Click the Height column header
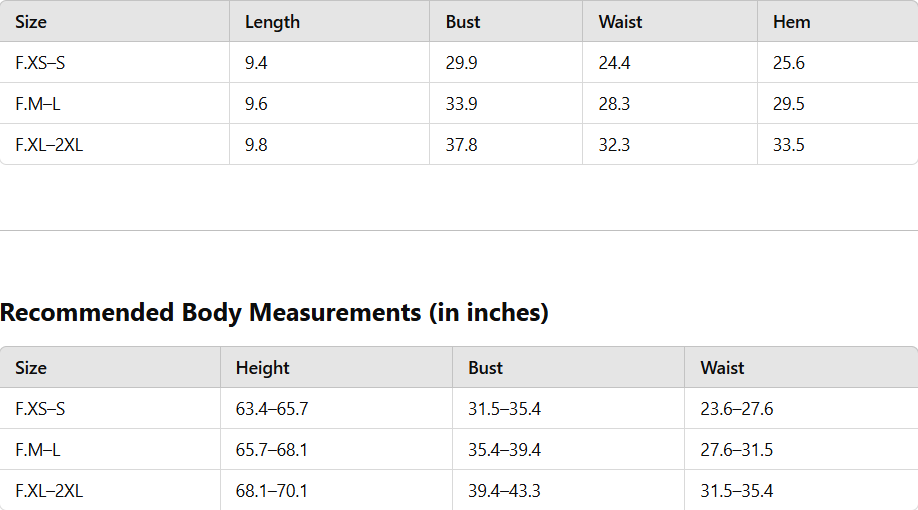 pyautogui.click(x=262, y=368)
